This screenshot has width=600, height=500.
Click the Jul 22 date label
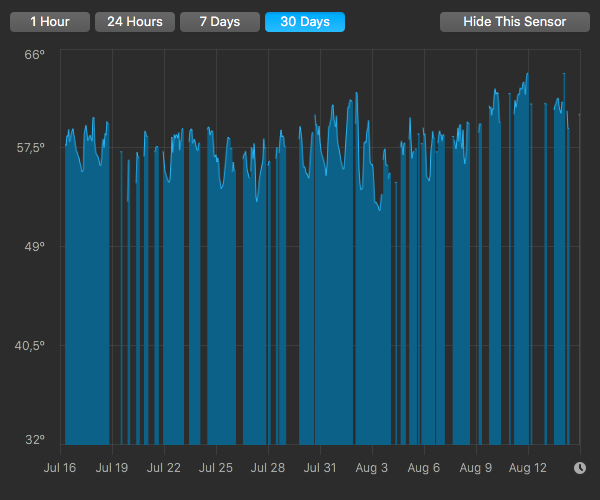point(164,467)
